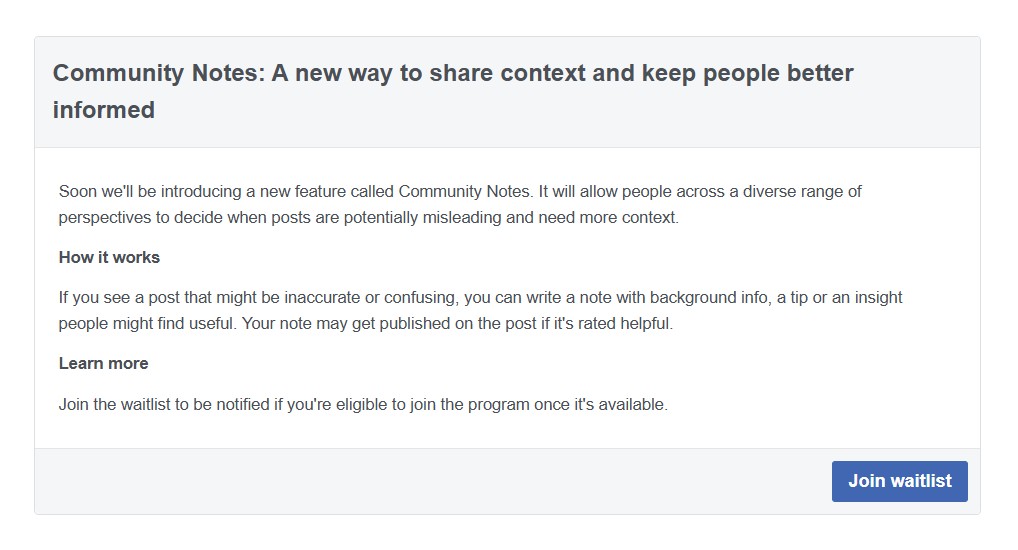Viewport: 1018px width, 550px height.
Task: Click the Join waitlist button
Action: (899, 481)
